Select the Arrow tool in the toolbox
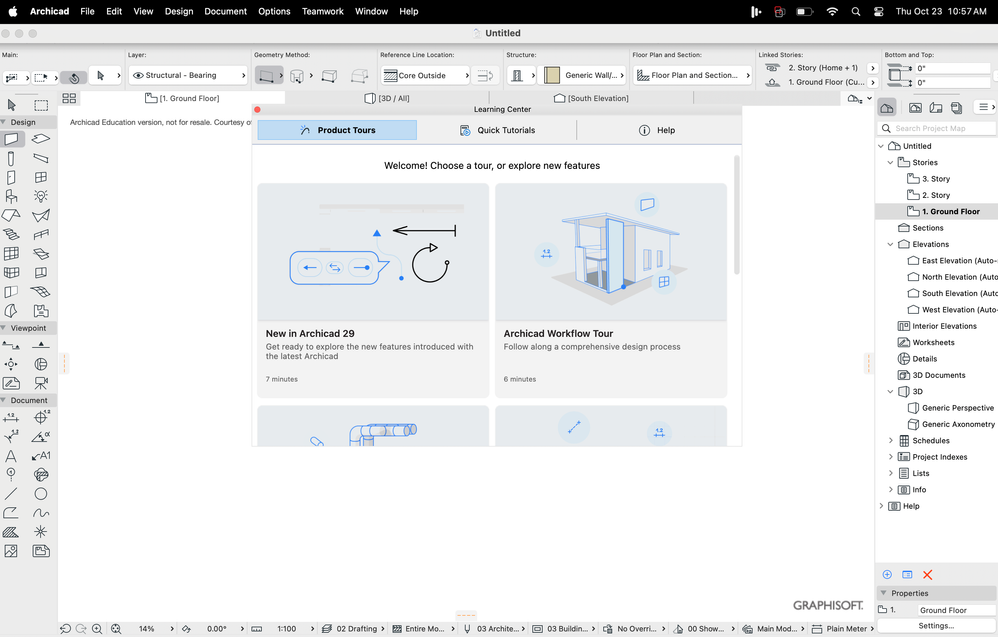The height and width of the screenshot is (637, 998). 11,105
